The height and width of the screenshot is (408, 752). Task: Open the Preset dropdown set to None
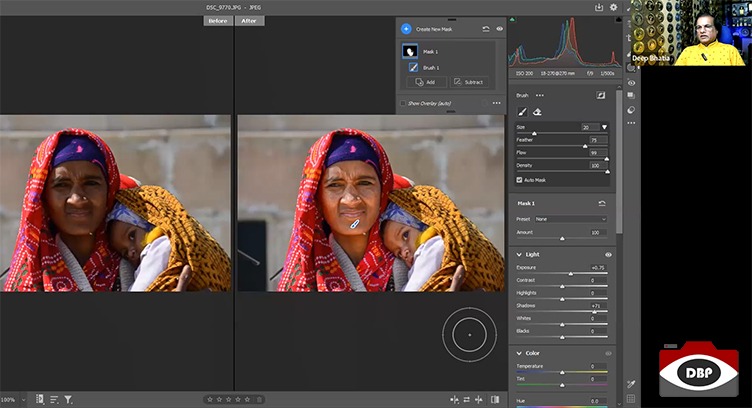pyautogui.click(x=571, y=219)
